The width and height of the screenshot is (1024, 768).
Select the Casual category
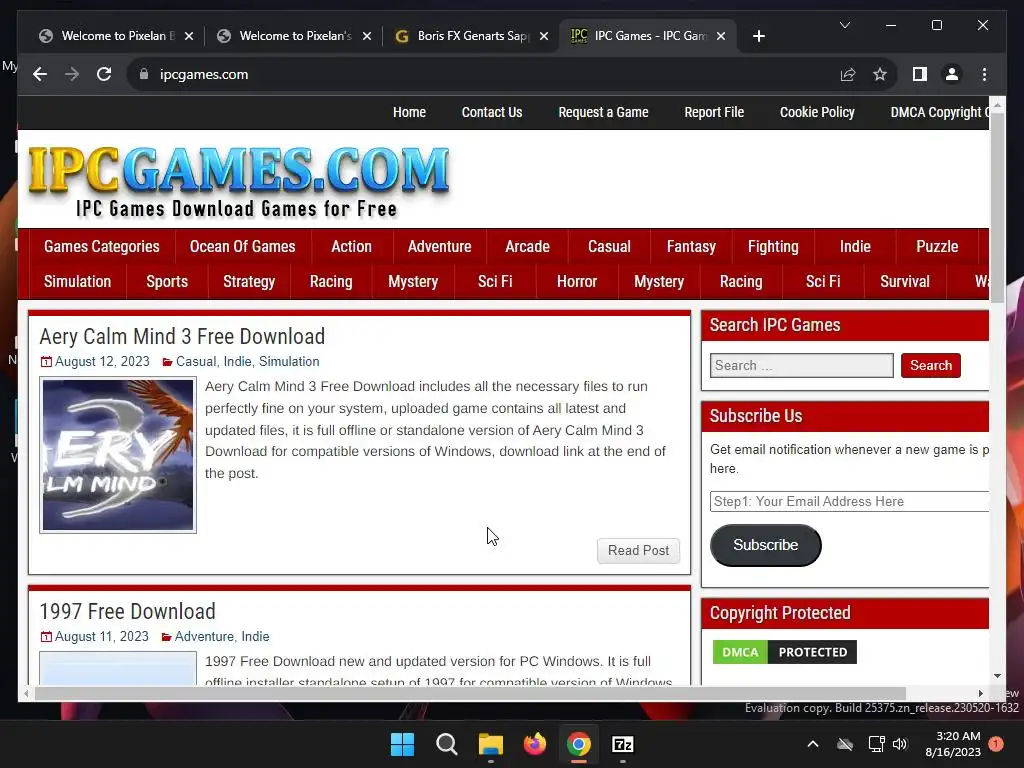pyautogui.click(x=609, y=246)
